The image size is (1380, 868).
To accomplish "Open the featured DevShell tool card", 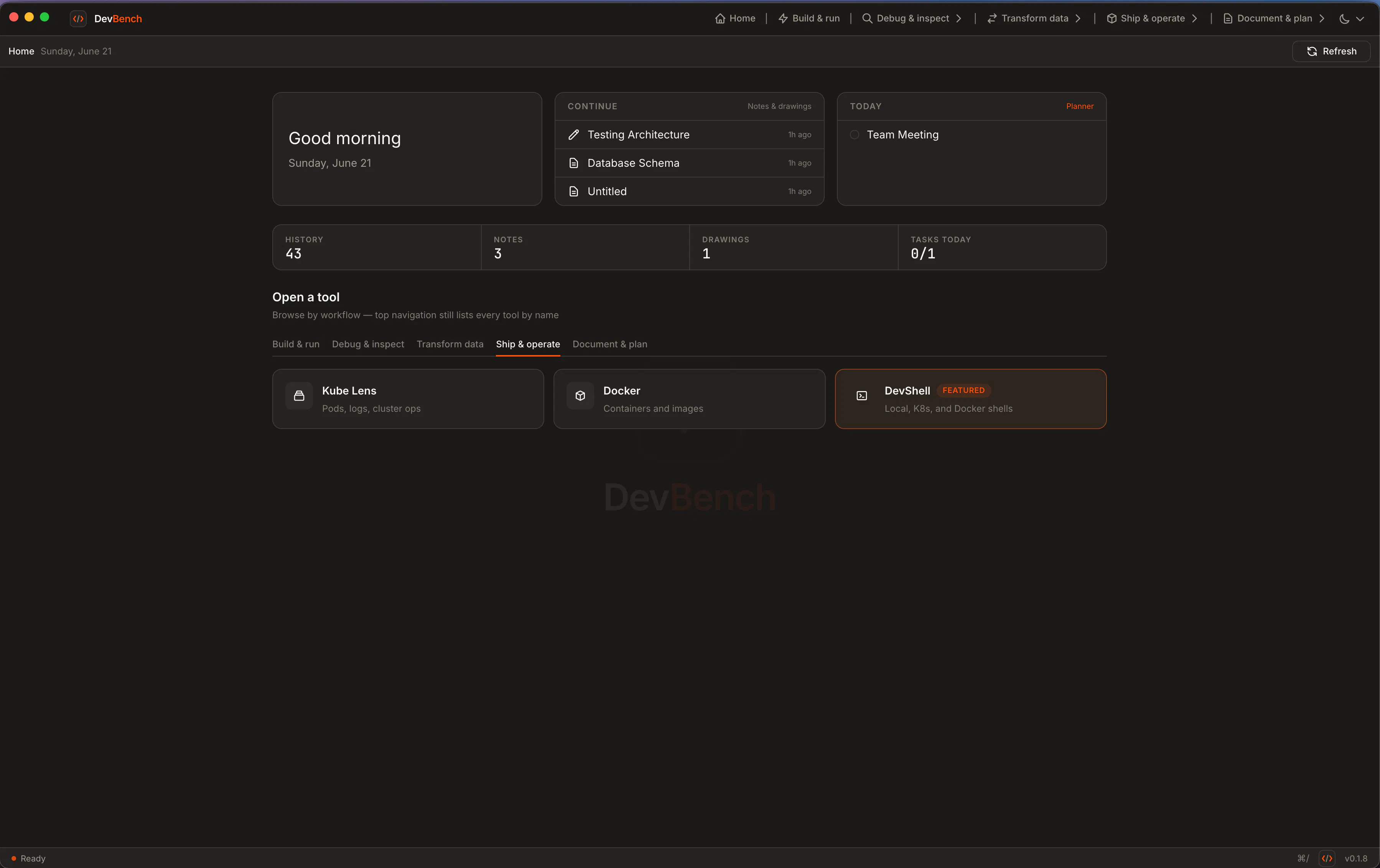I will click(x=971, y=399).
